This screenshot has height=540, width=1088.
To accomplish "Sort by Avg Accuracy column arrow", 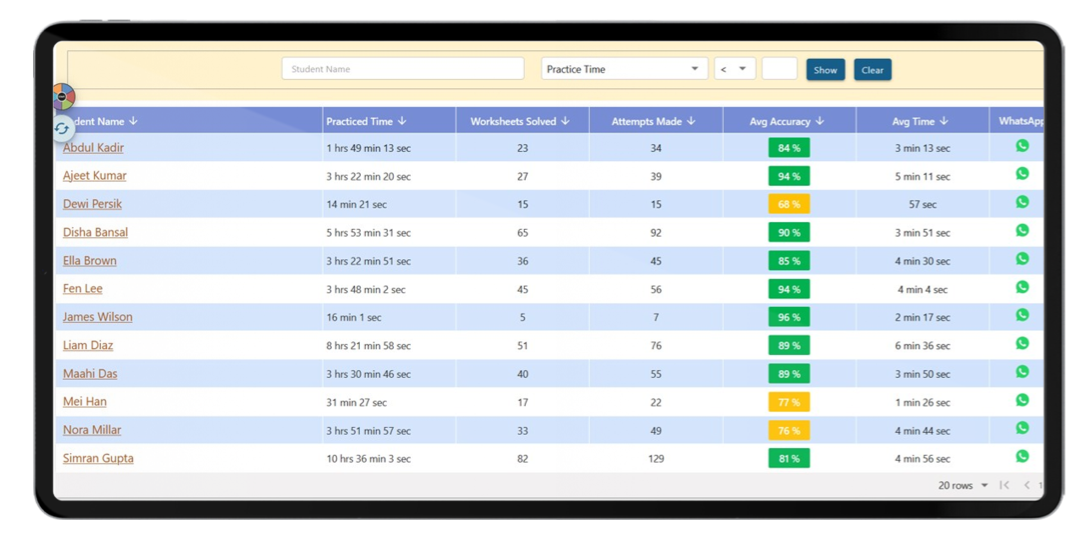I will click(819, 121).
